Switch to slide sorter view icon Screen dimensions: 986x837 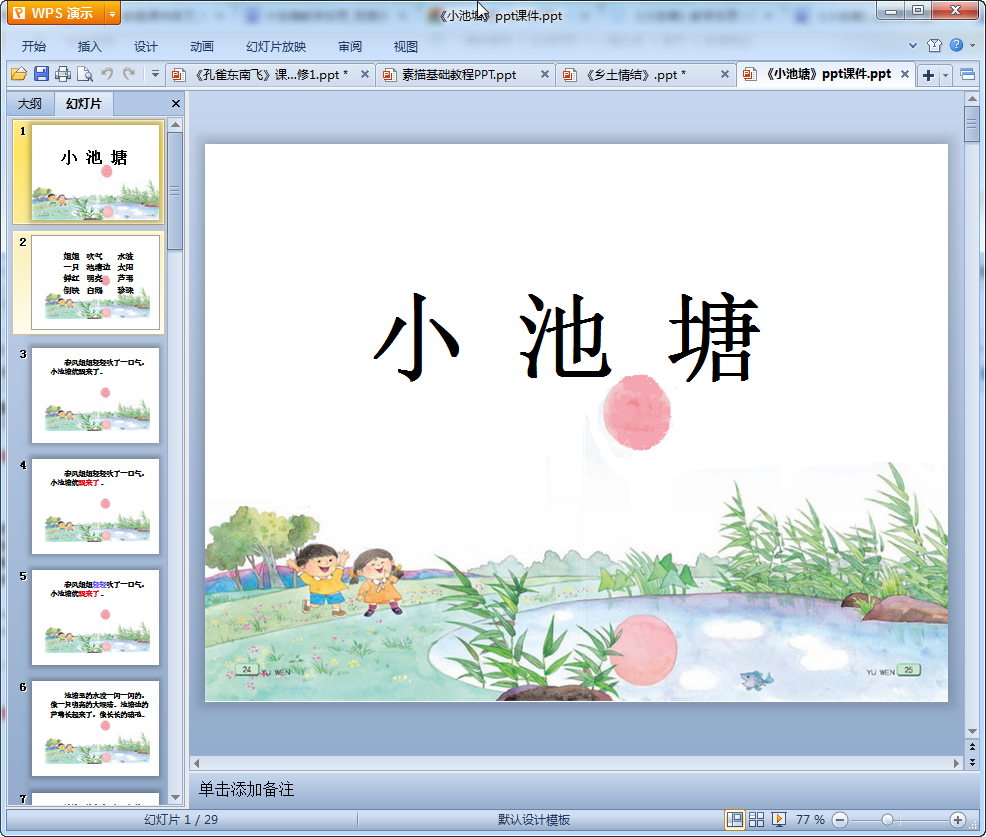point(756,819)
